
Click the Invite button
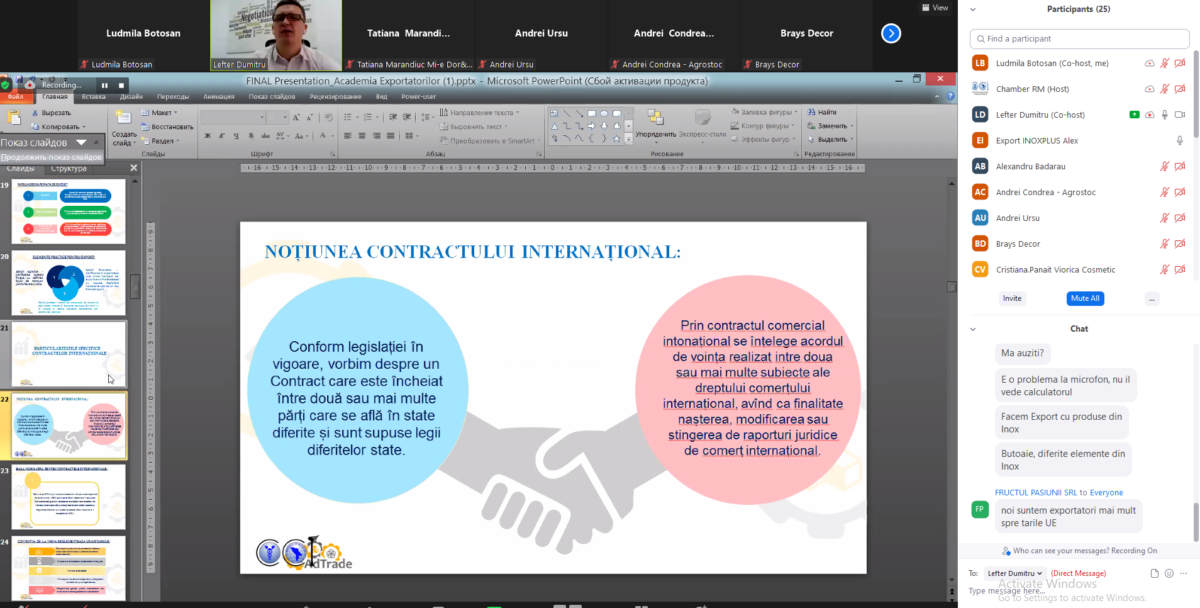1012,298
